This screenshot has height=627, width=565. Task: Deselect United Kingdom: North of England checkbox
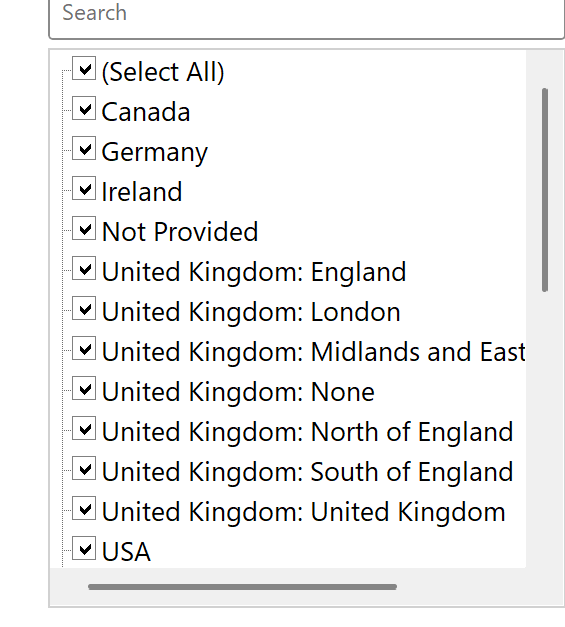tap(84, 428)
